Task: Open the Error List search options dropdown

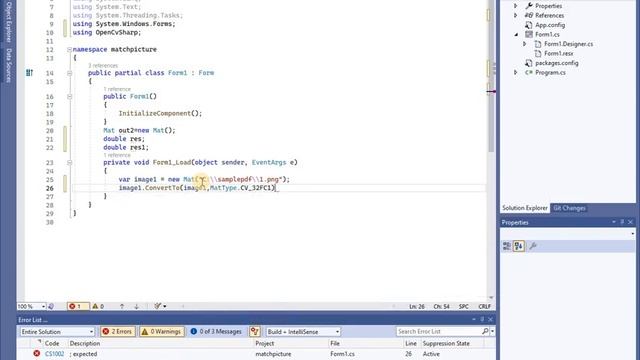Action: (493, 331)
